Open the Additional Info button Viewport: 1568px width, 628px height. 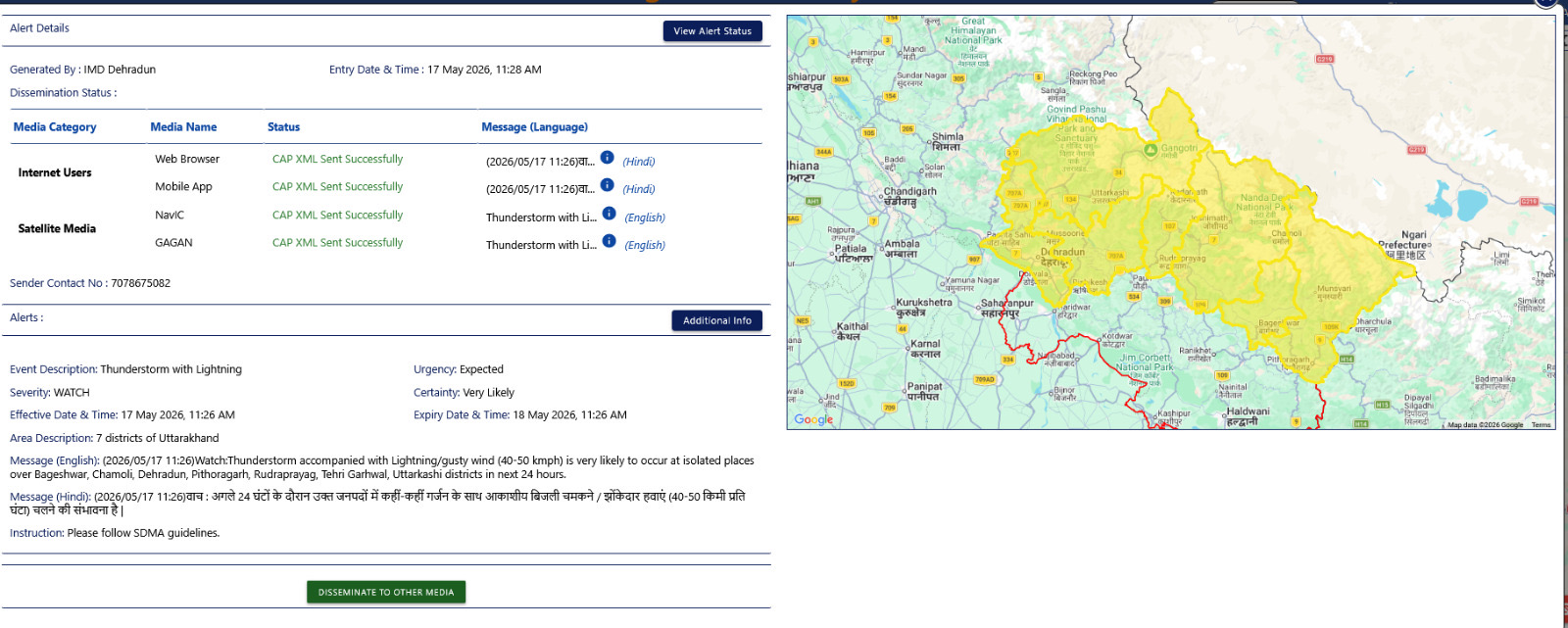(x=716, y=320)
